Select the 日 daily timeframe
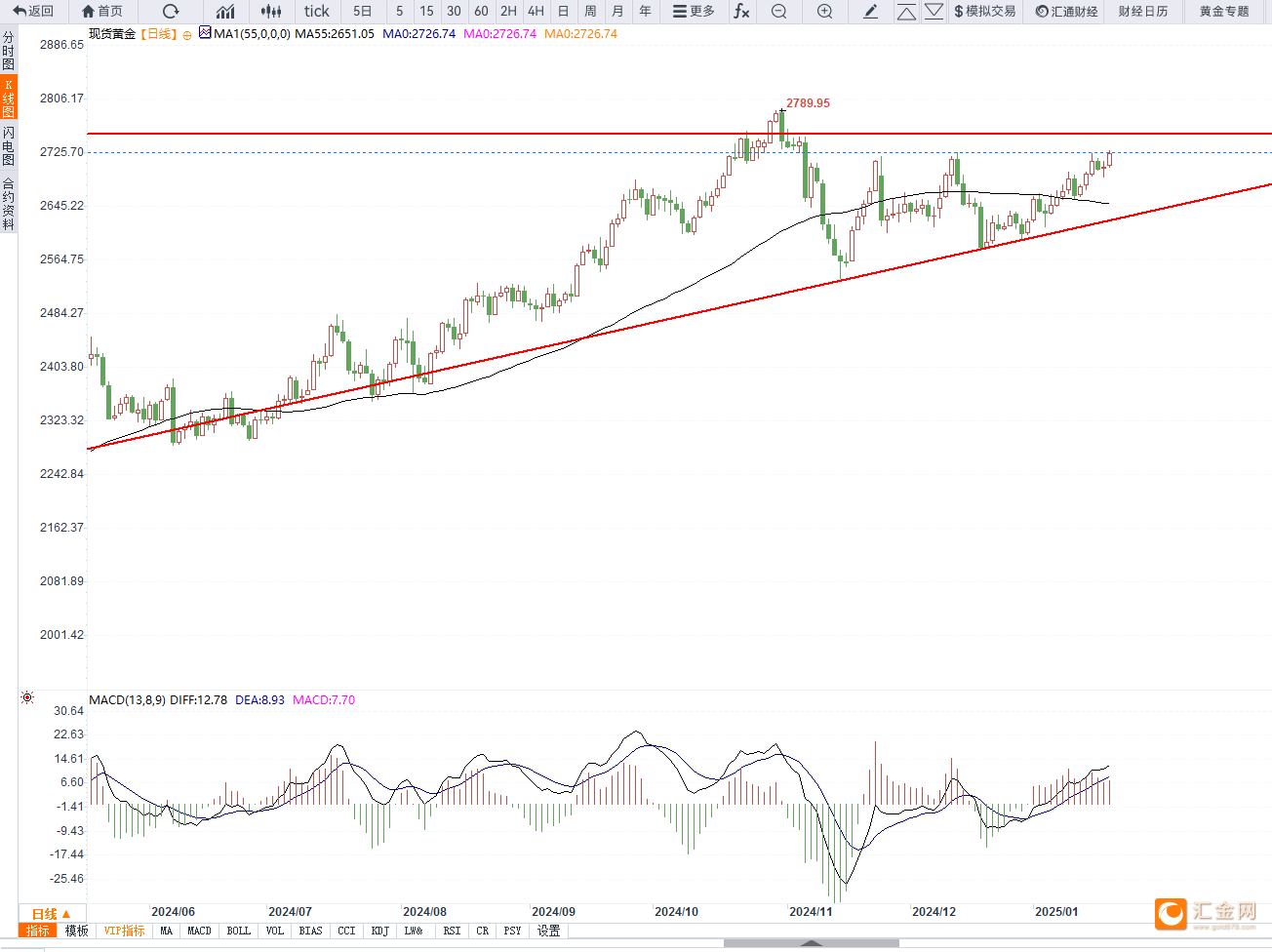This screenshot has height=952, width=1272. point(563,12)
